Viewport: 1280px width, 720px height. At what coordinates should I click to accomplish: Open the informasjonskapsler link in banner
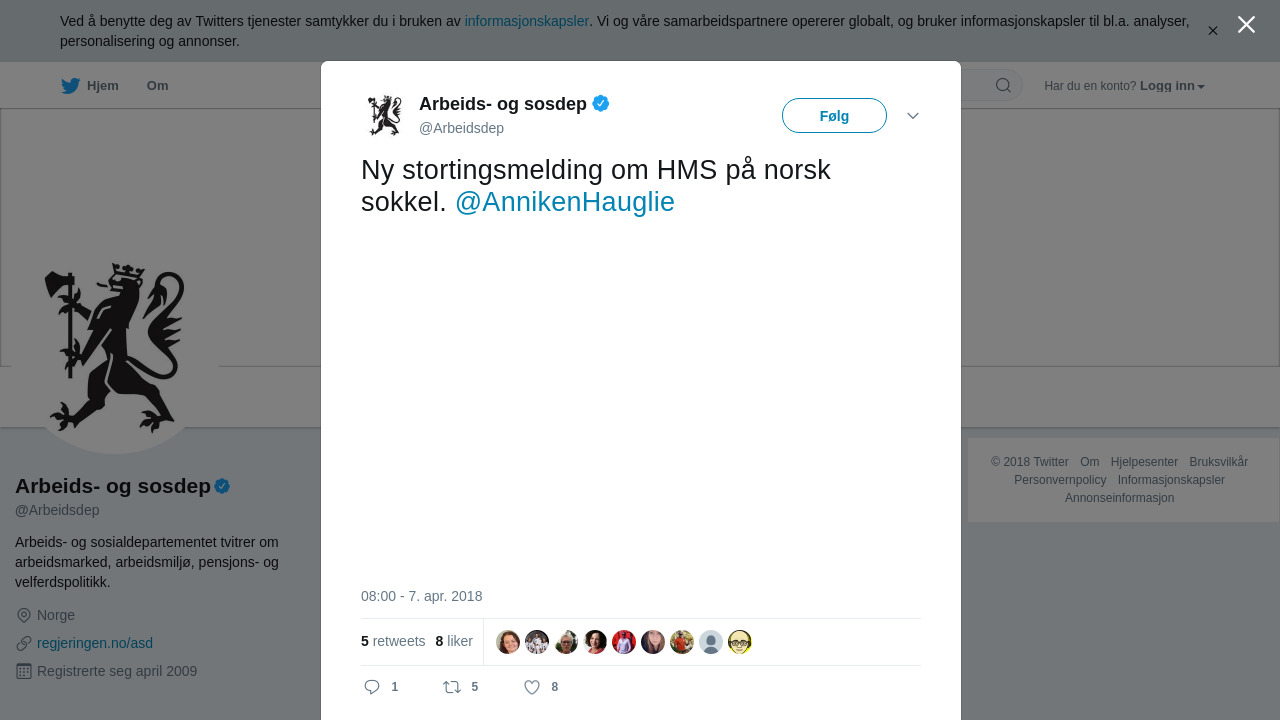tap(527, 21)
